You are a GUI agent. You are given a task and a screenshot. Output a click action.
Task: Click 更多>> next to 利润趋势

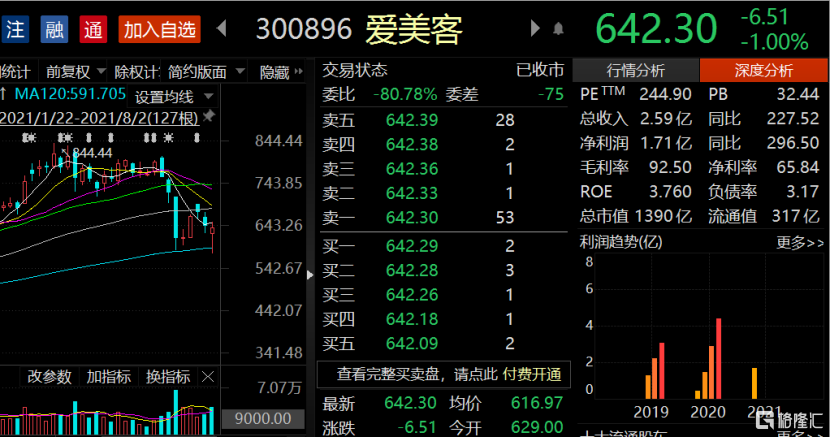click(x=800, y=243)
